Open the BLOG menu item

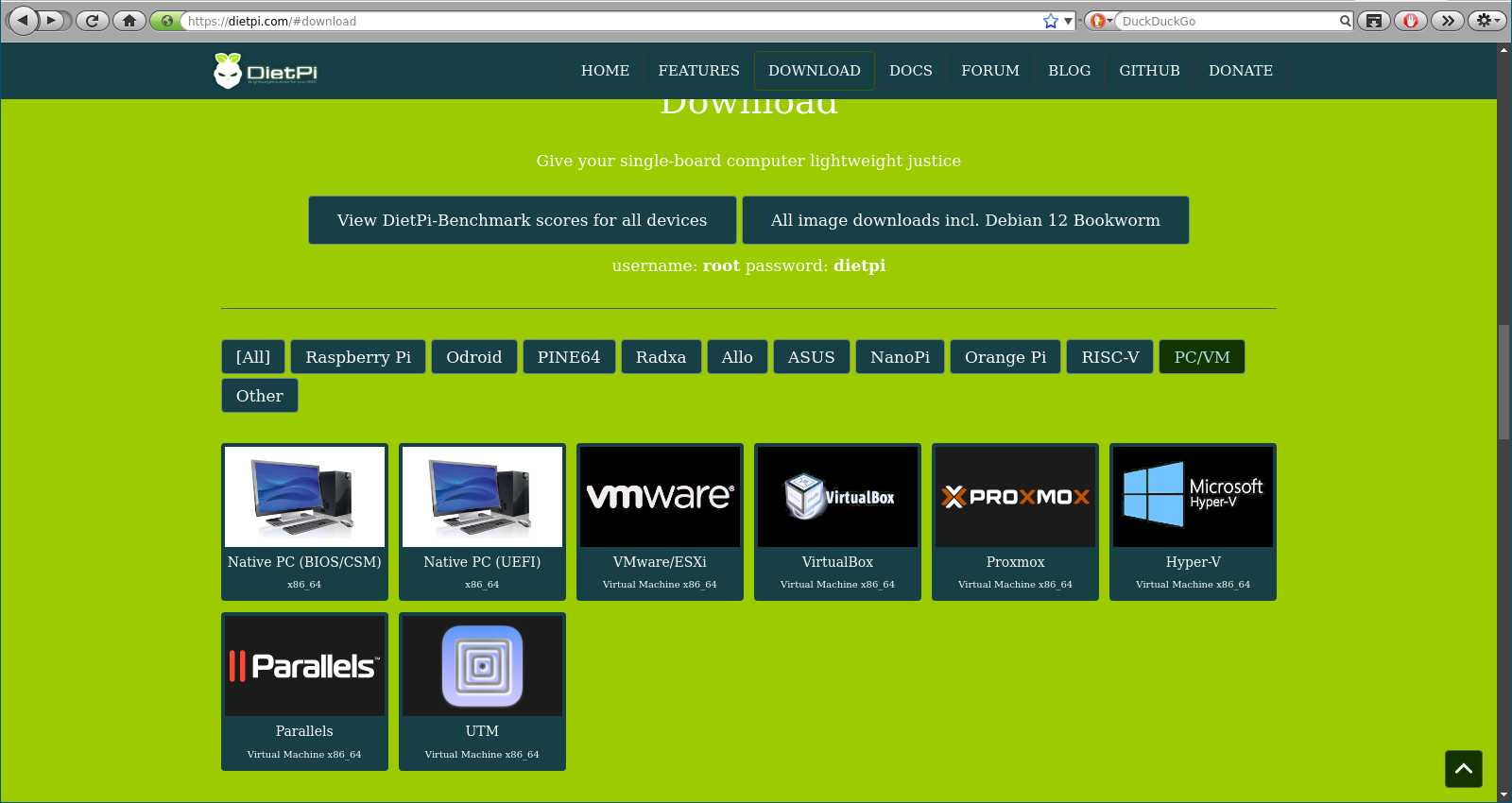1070,71
